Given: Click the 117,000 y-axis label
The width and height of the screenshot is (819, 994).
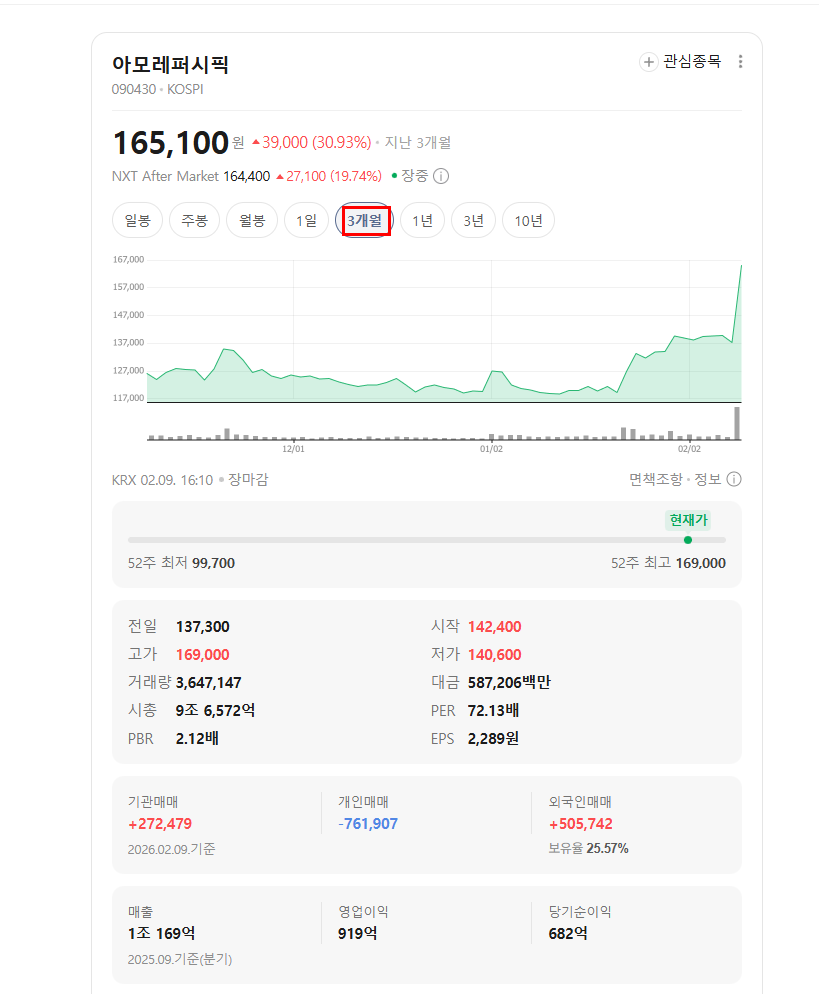Looking at the screenshot, I should pyautogui.click(x=129, y=398).
